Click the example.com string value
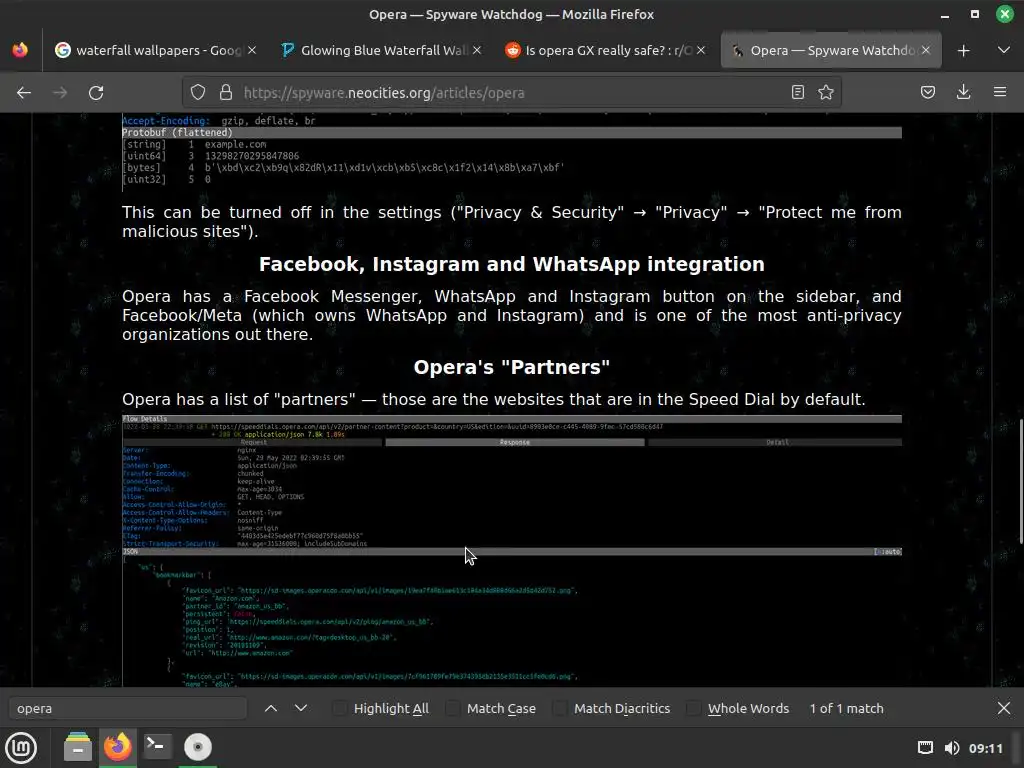Viewport: 1024px width, 768px height. click(x=235, y=144)
